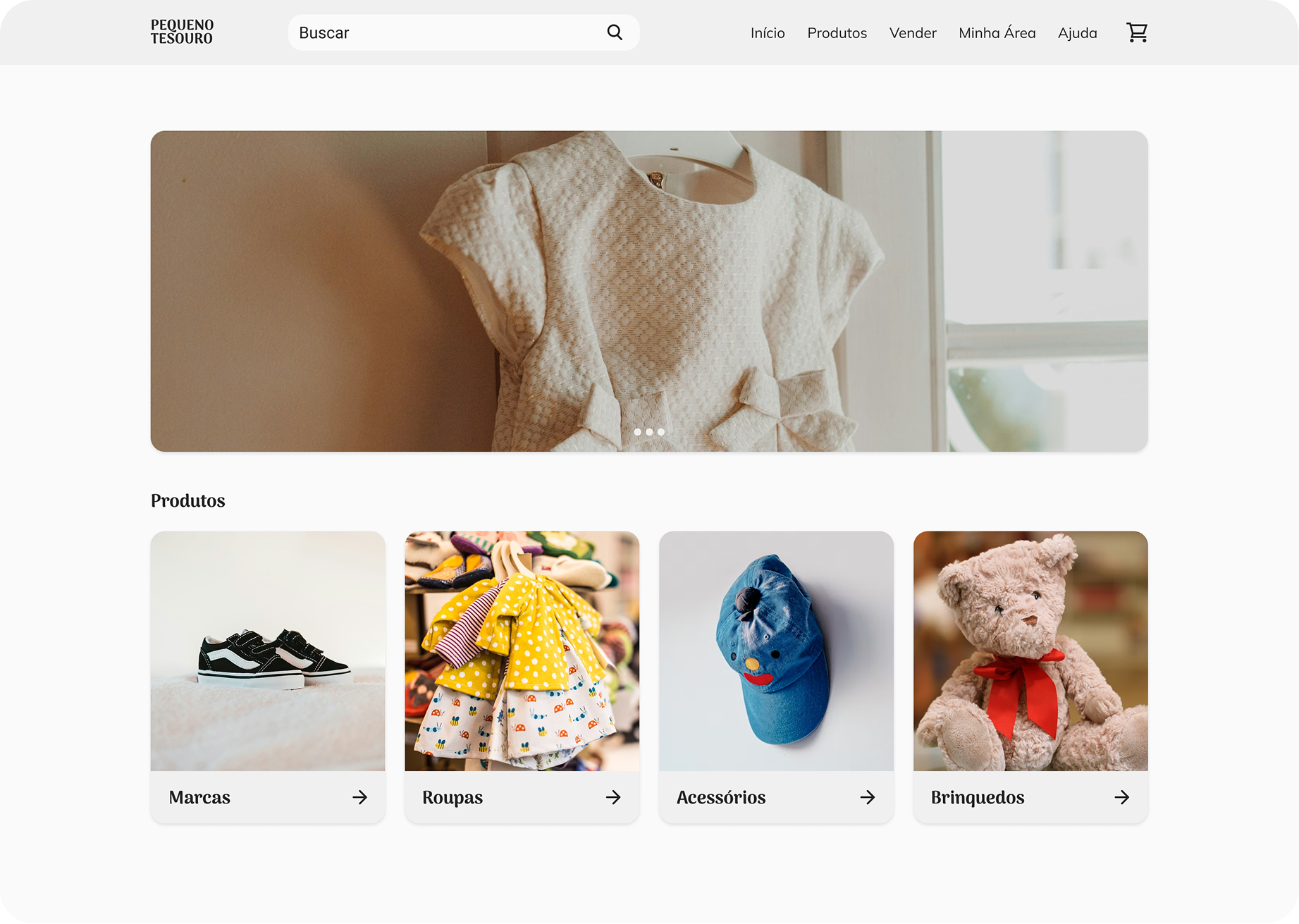Viewport: 1299px width, 924px height.
Task: Select the first carousel dot
Action: [x=638, y=432]
